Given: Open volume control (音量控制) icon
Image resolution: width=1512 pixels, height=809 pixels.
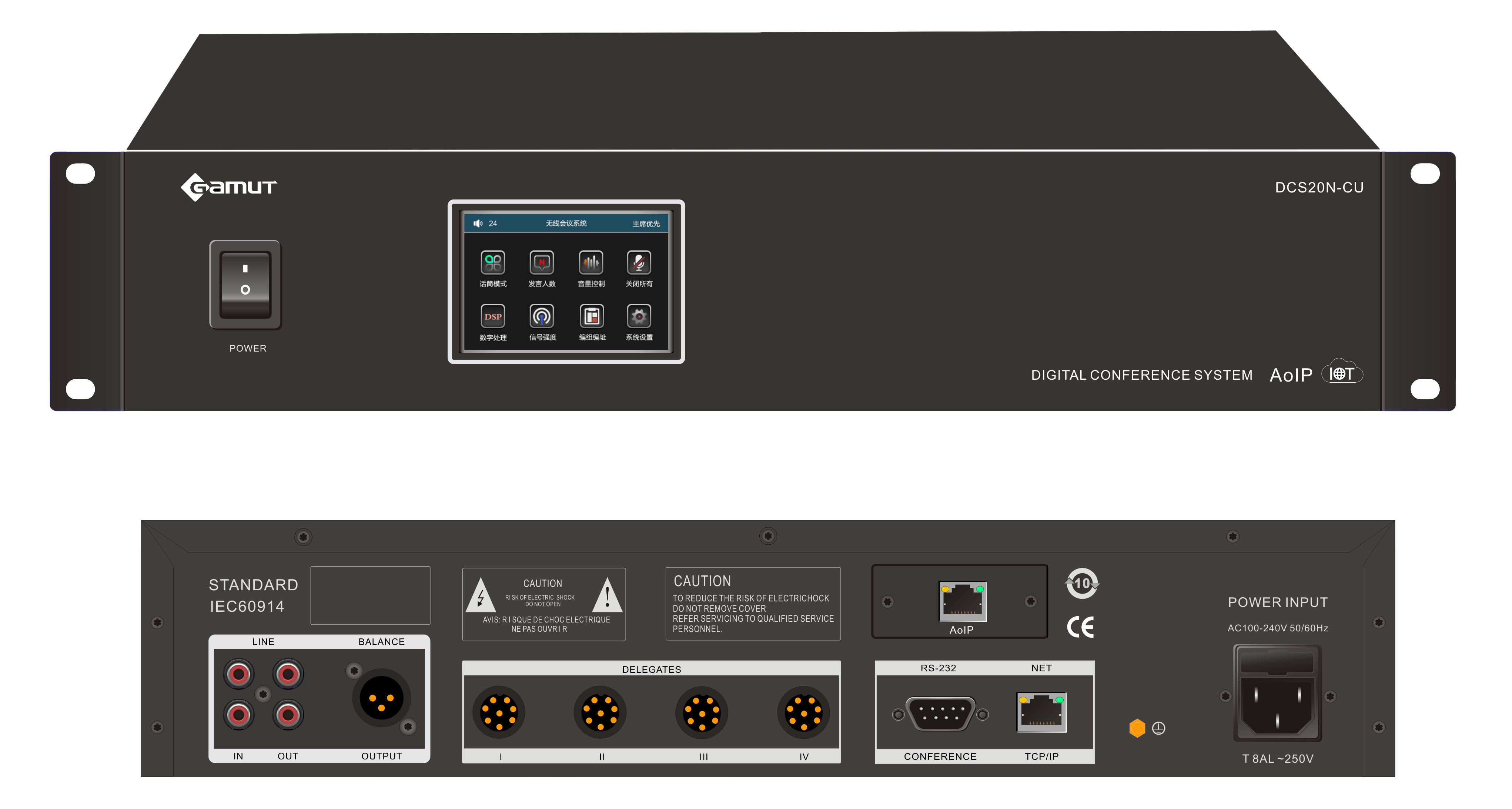Looking at the screenshot, I should coord(591,263).
